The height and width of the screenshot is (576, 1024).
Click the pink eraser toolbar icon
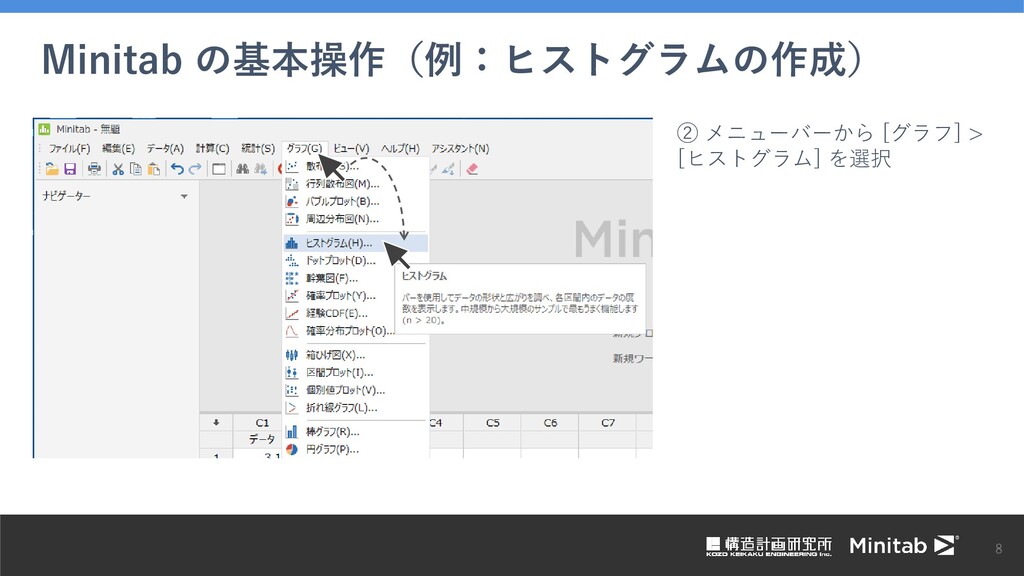[x=472, y=169]
